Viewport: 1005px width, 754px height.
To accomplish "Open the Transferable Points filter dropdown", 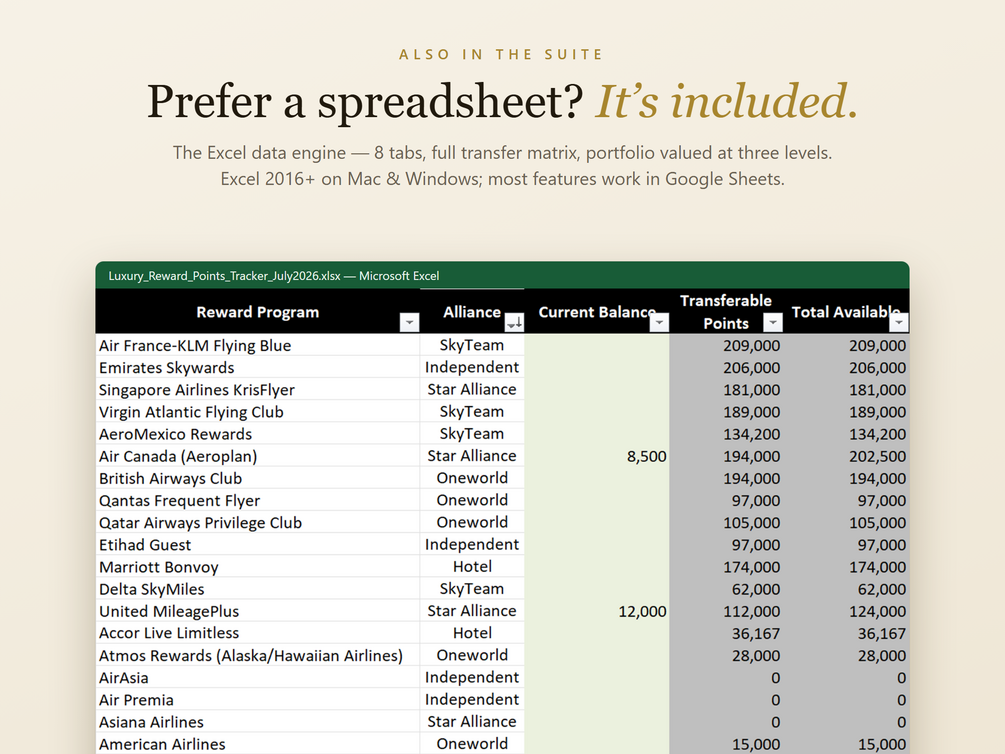I will tap(773, 322).
